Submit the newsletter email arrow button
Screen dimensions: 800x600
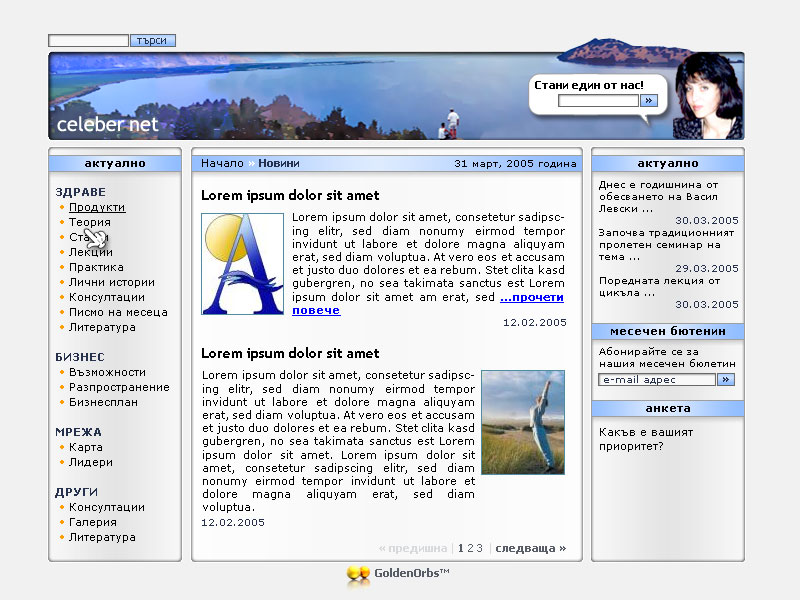click(x=726, y=380)
